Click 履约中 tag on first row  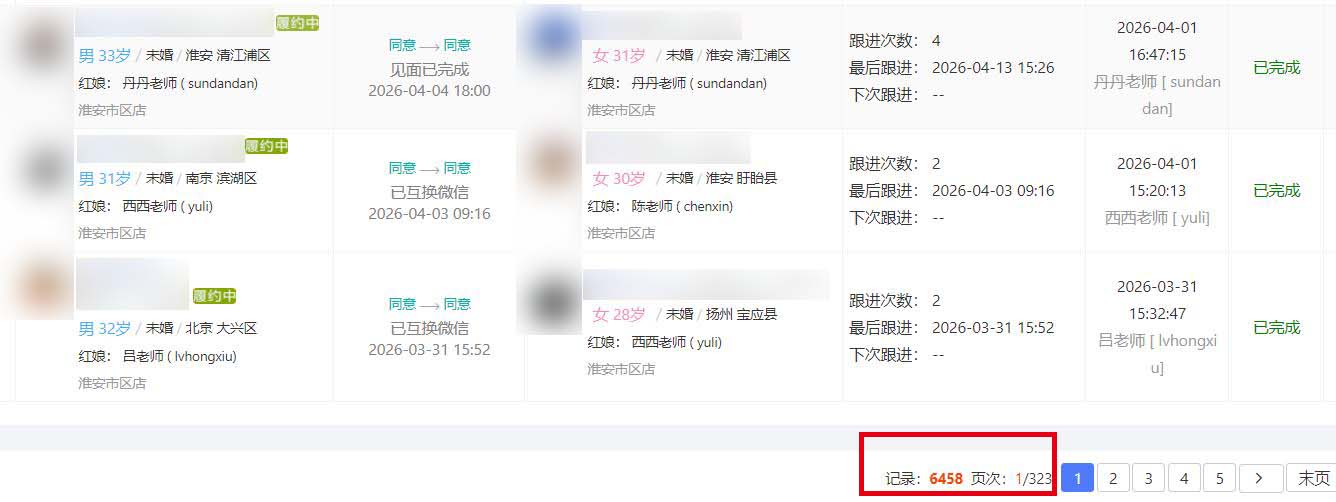(x=297, y=22)
